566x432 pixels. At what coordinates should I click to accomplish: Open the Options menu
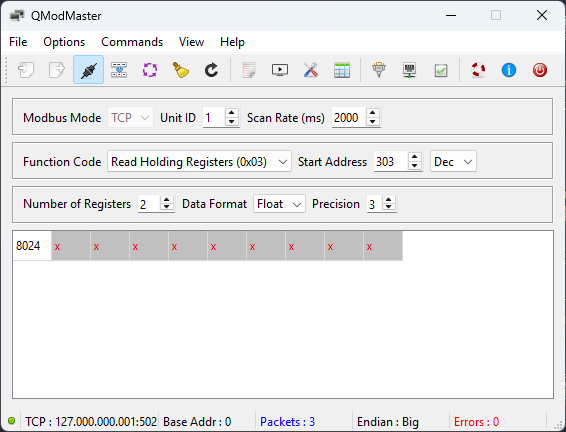point(64,42)
